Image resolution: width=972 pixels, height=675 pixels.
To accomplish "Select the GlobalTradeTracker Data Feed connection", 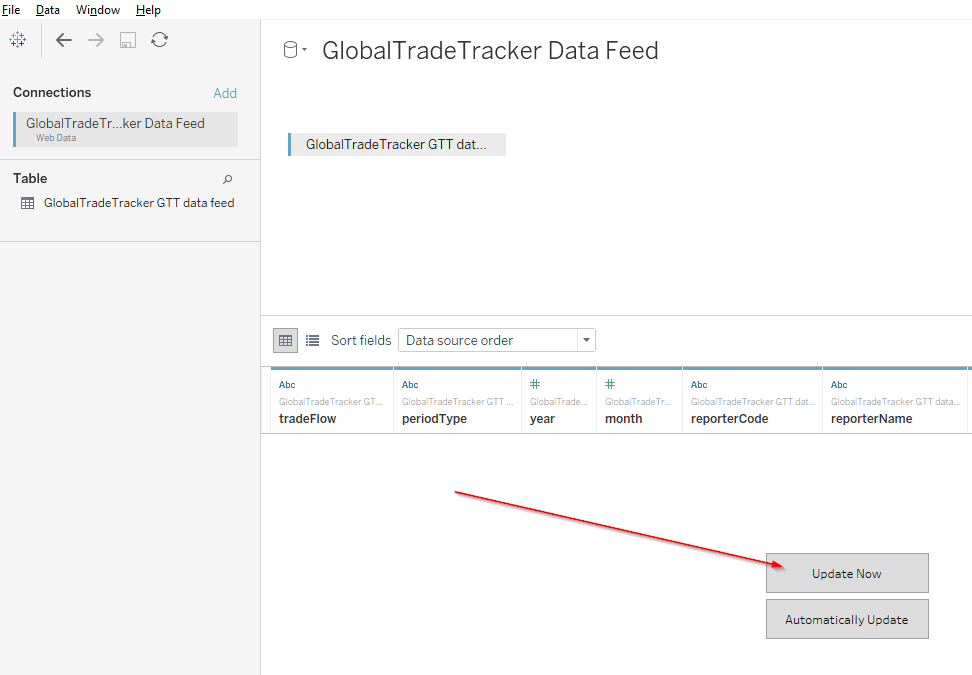I will pyautogui.click(x=125, y=130).
